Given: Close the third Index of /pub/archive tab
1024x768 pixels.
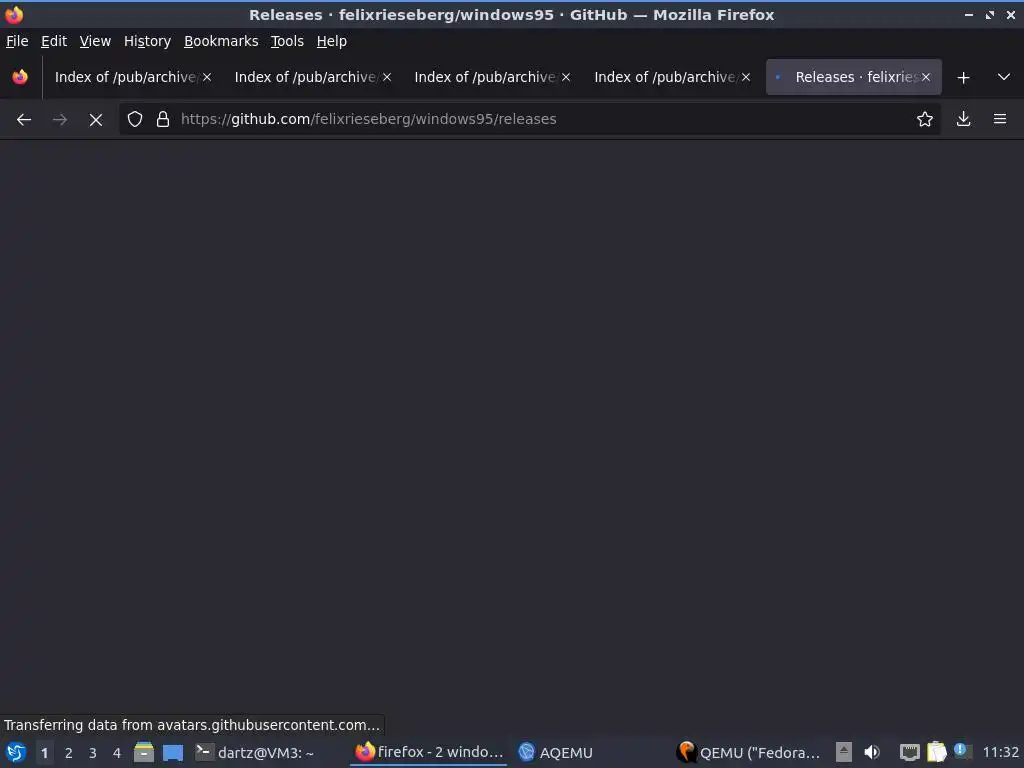Looking at the screenshot, I should 566,77.
